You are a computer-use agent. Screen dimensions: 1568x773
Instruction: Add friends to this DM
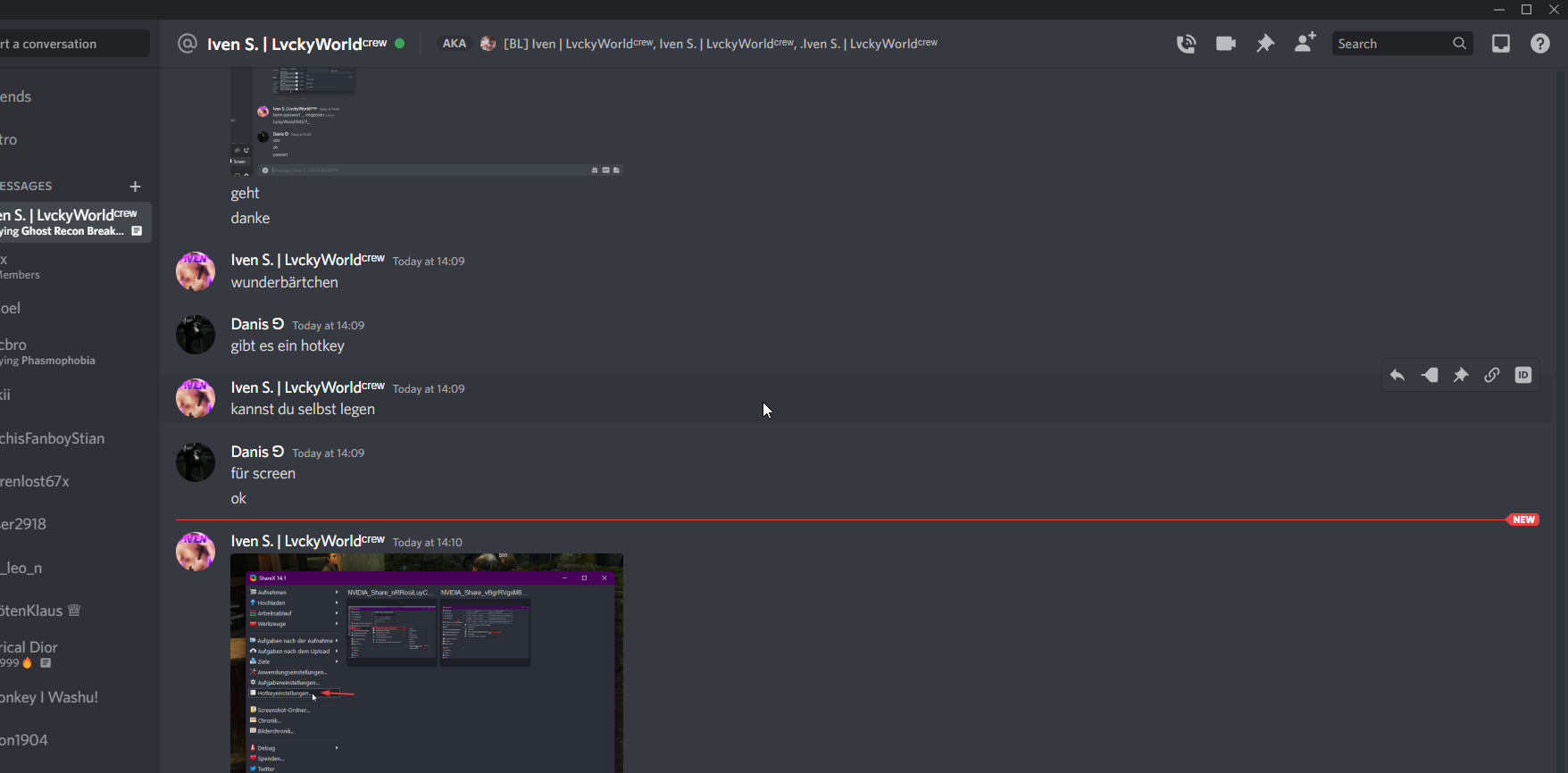pyautogui.click(x=1305, y=43)
